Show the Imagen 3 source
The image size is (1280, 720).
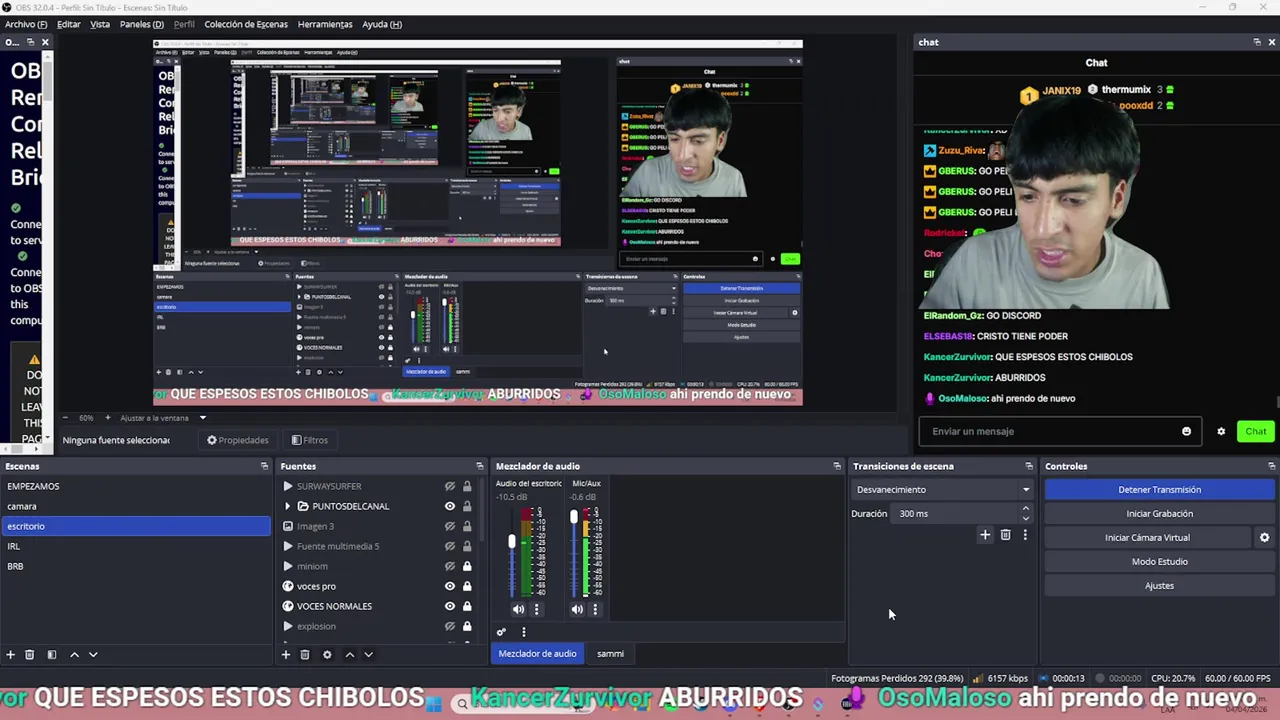coord(450,526)
